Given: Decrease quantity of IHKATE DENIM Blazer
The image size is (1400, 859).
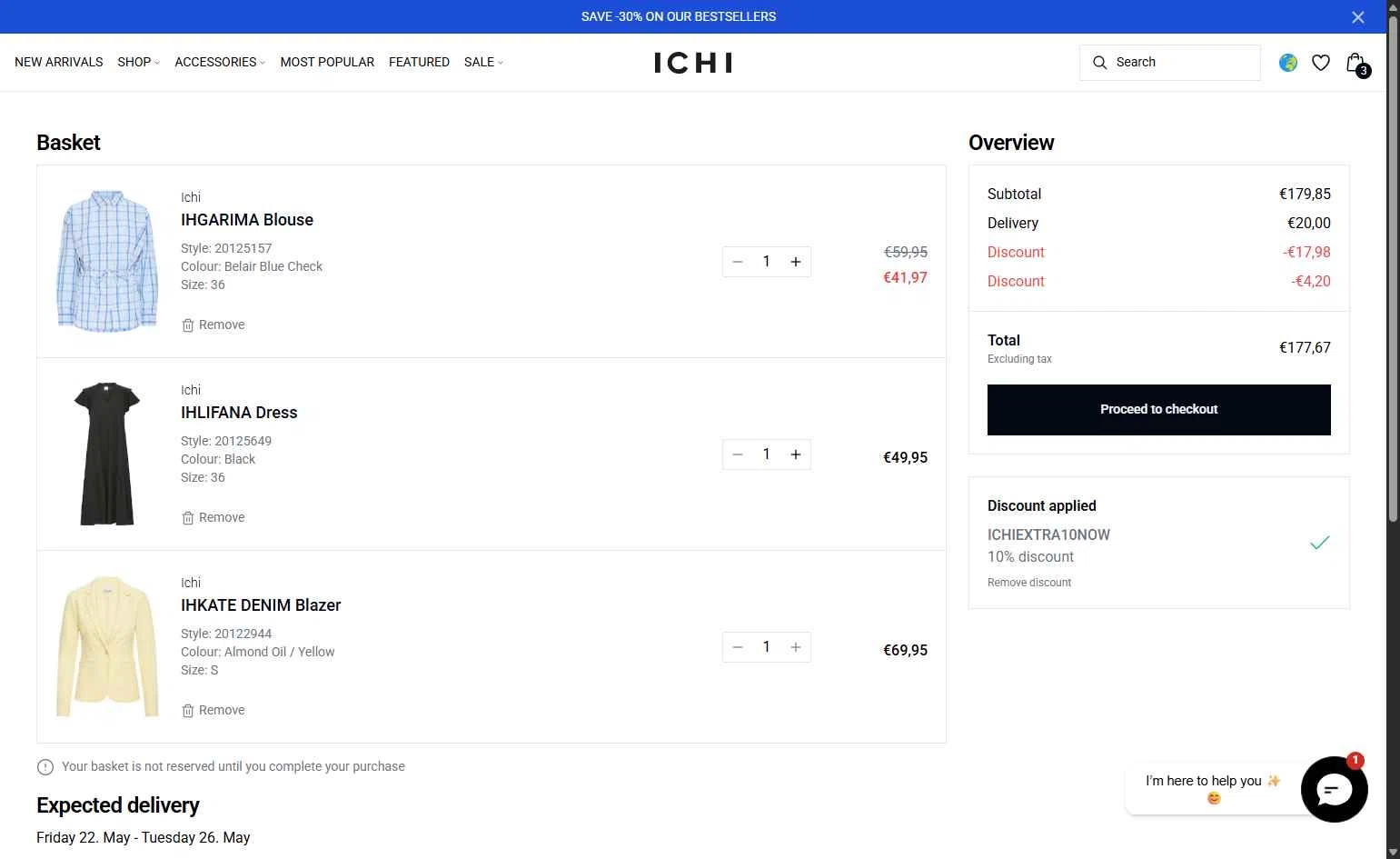Looking at the screenshot, I should 738,647.
